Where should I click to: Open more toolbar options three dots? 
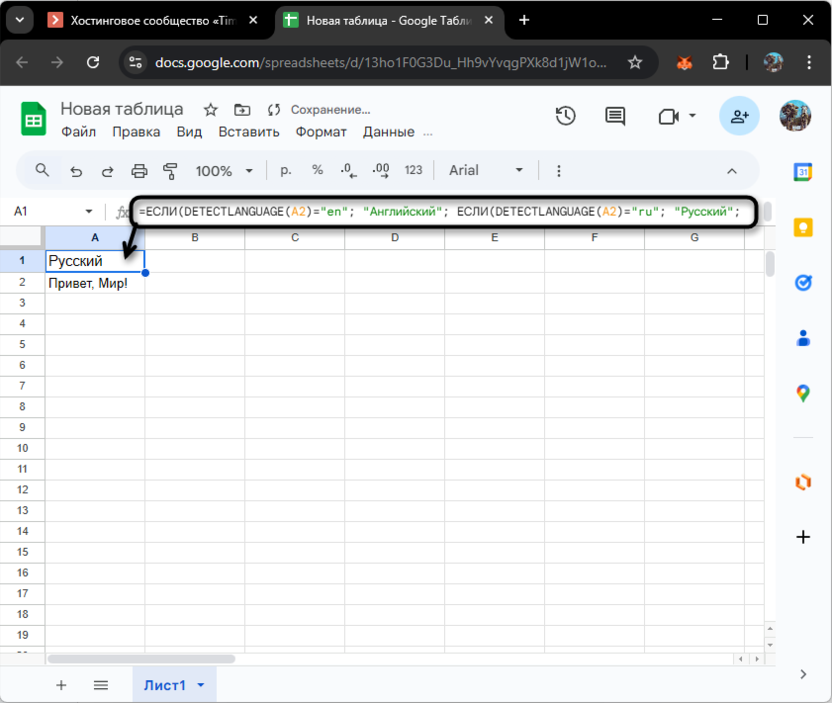(x=558, y=171)
